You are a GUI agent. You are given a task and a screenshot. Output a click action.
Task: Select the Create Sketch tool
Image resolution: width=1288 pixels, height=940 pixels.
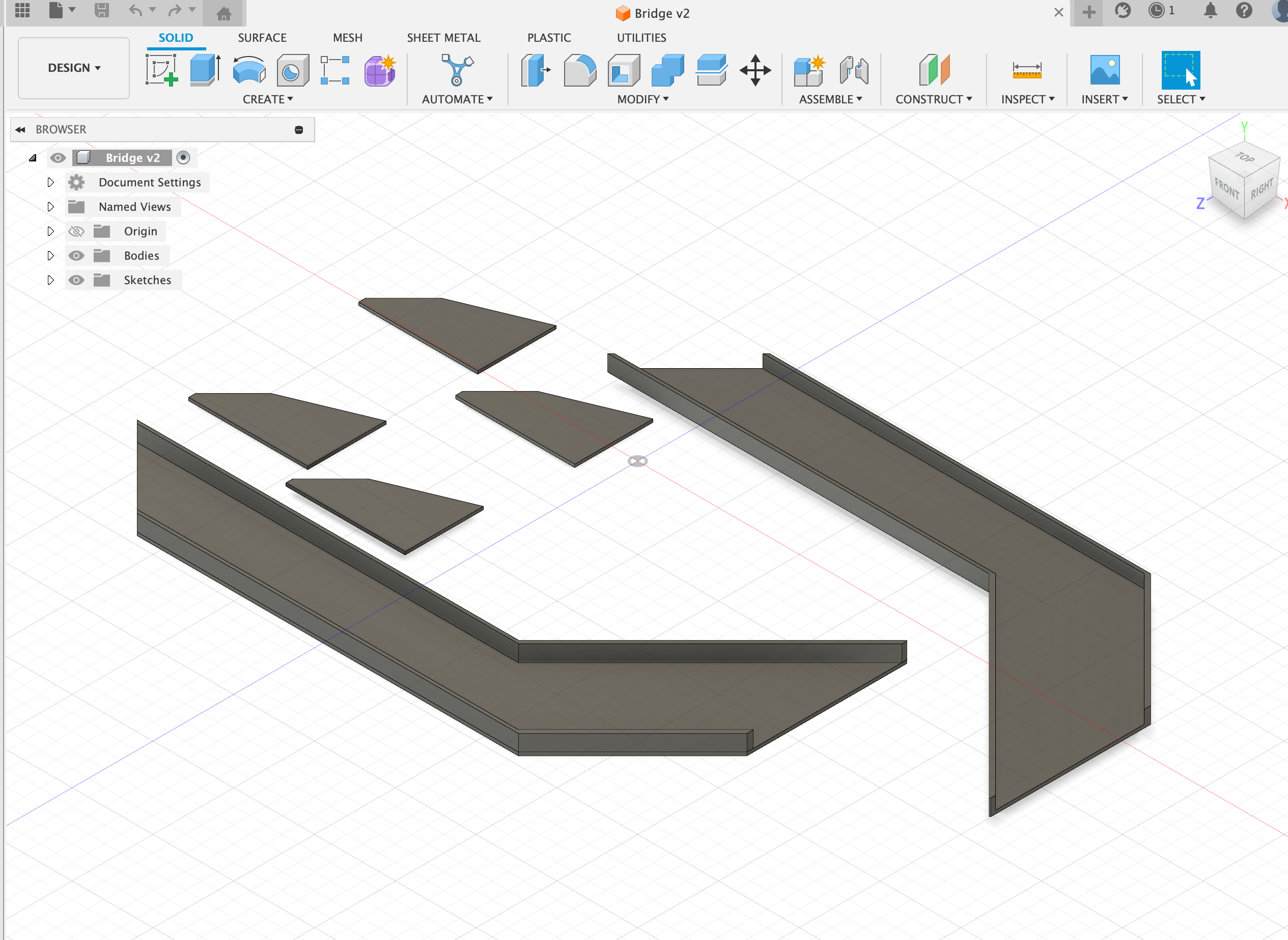click(x=161, y=70)
